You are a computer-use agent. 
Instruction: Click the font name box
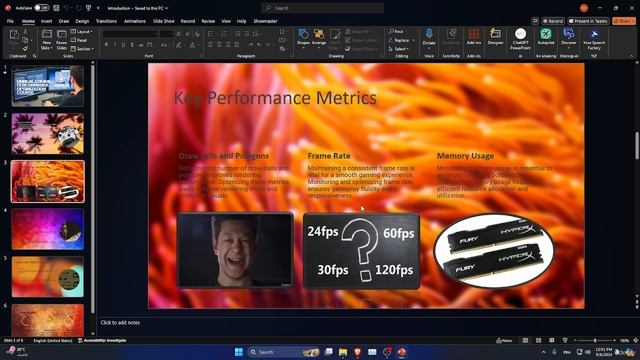[130, 34]
